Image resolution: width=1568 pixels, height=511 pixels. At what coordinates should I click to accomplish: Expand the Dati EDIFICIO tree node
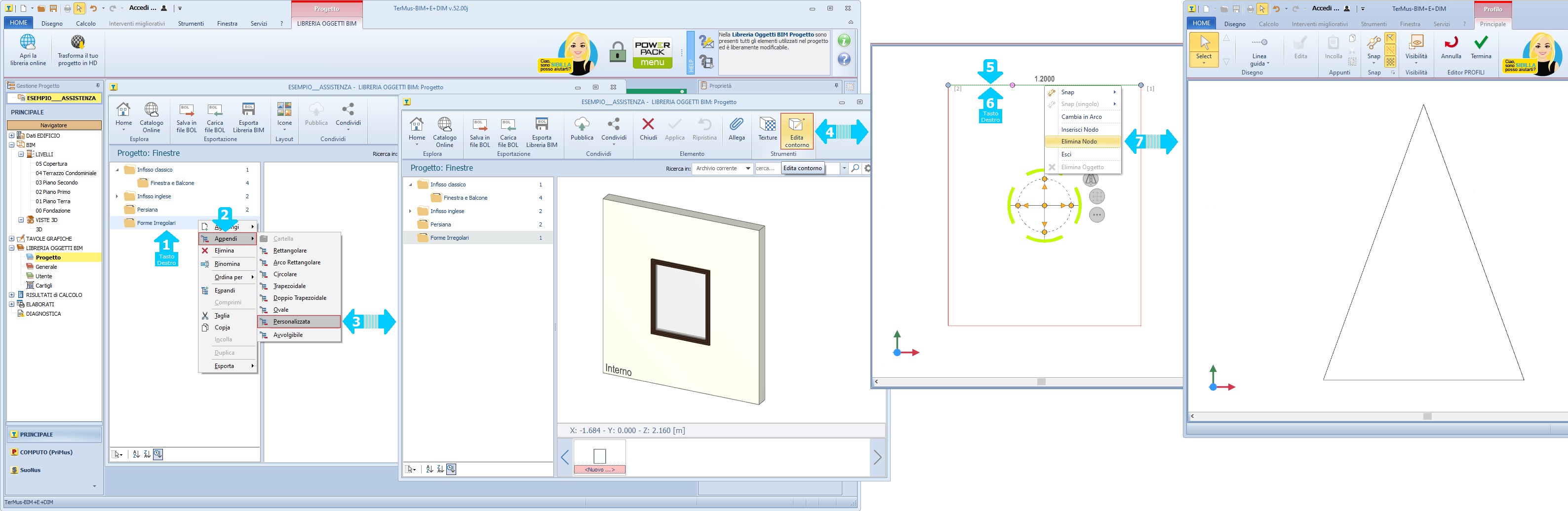pos(11,136)
